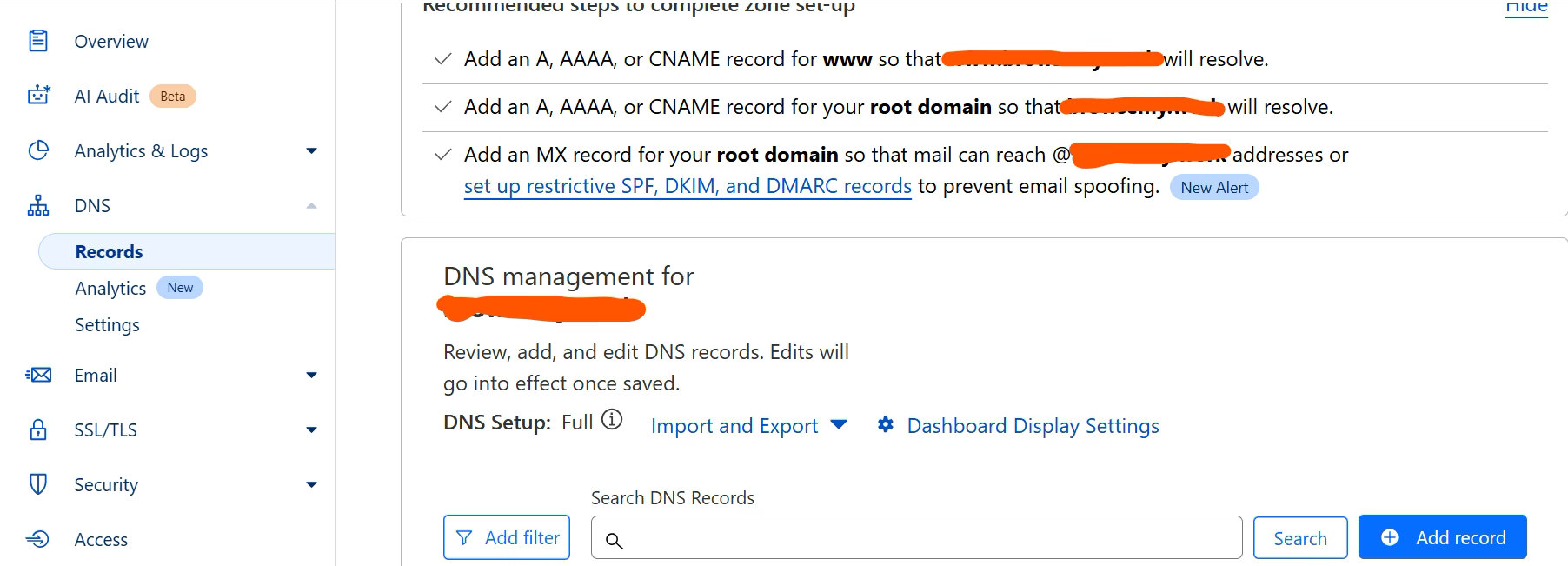
Task: Click checkmark beside the www record step
Action: [443, 59]
